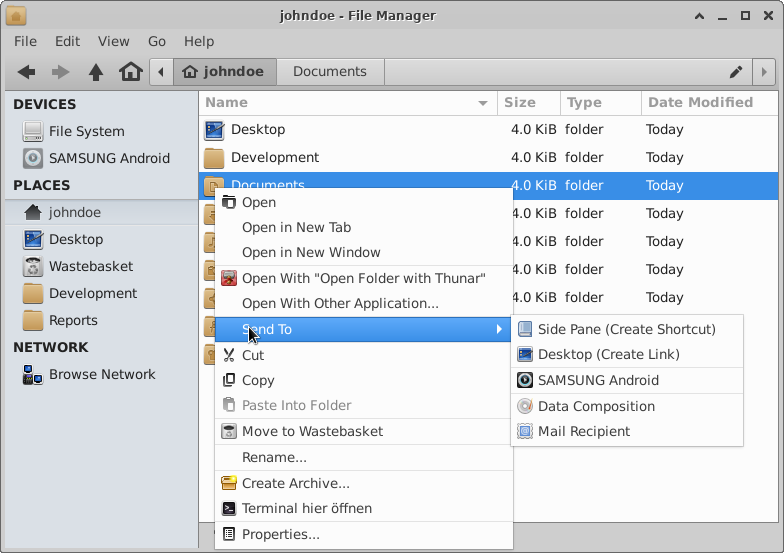Click the Desktop folder icon in file list
The height and width of the screenshot is (553, 784).
(214, 130)
